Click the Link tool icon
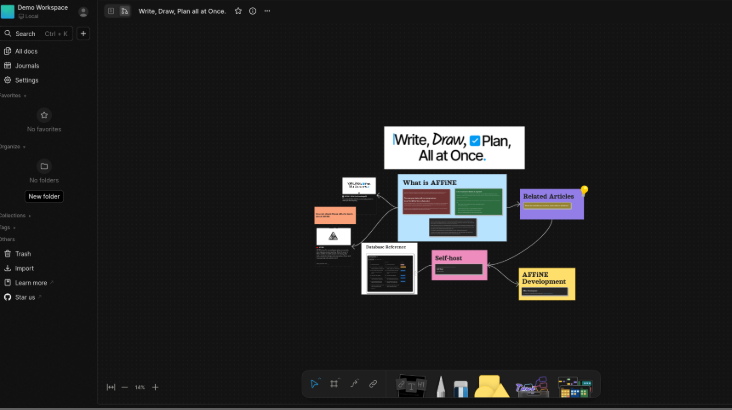 point(373,384)
